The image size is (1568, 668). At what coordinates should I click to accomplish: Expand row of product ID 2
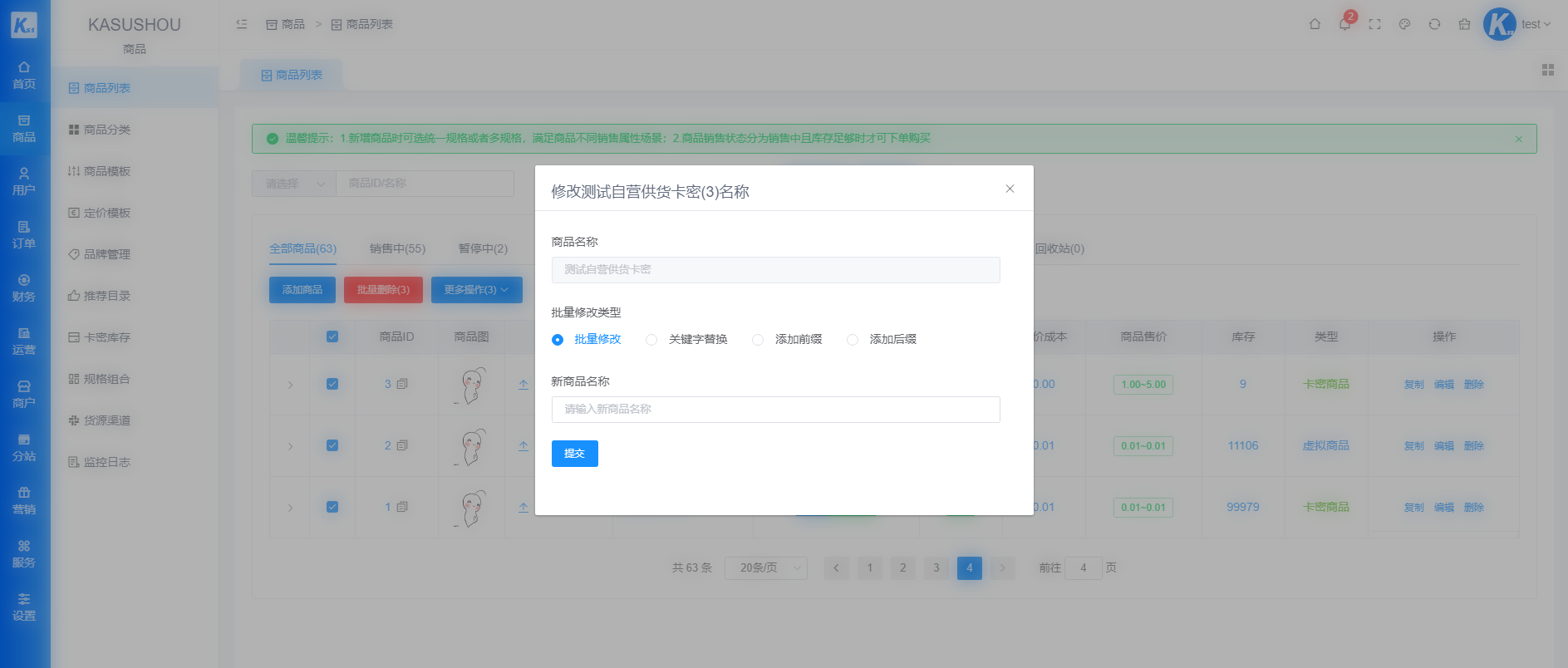tap(290, 446)
